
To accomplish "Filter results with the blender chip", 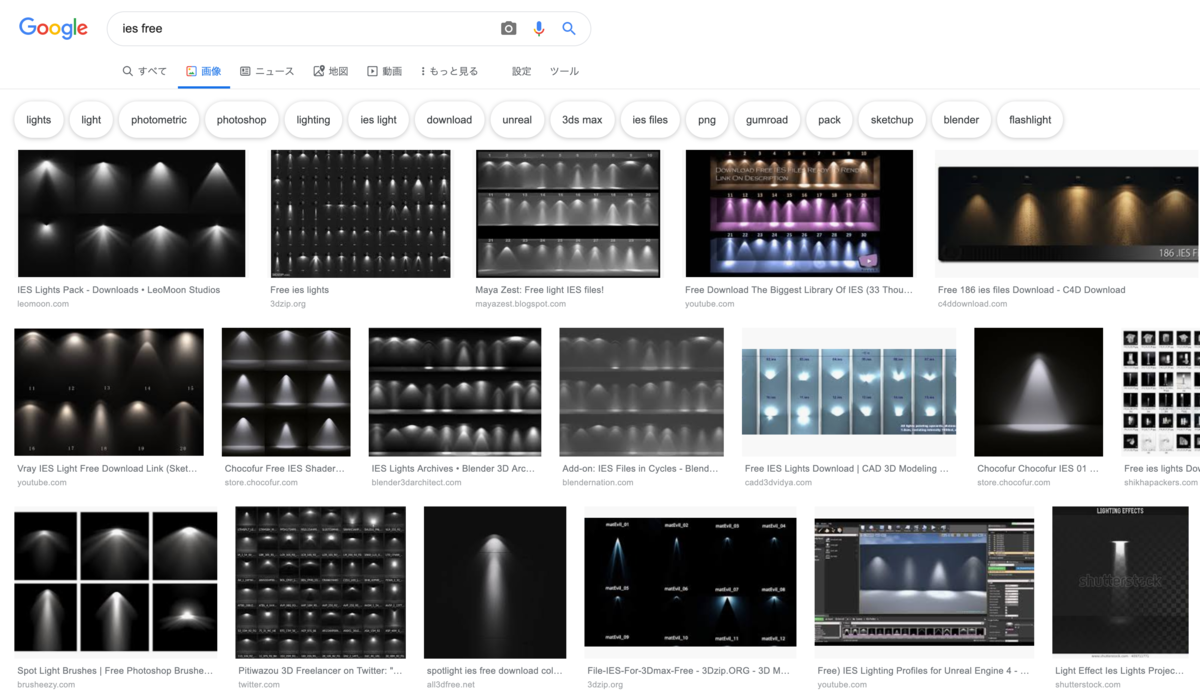I will point(960,119).
